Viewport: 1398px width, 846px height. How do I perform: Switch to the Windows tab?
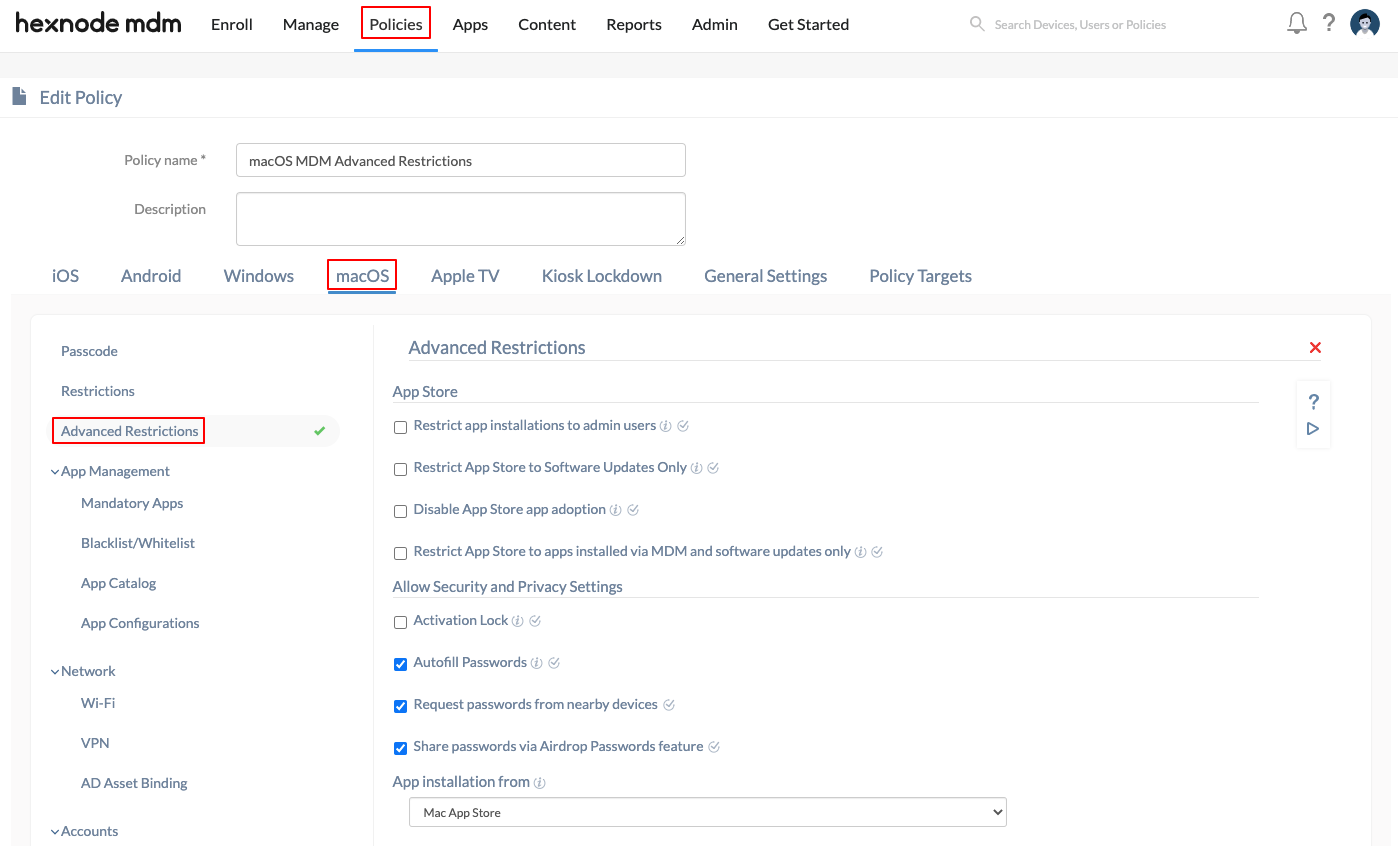tap(259, 276)
